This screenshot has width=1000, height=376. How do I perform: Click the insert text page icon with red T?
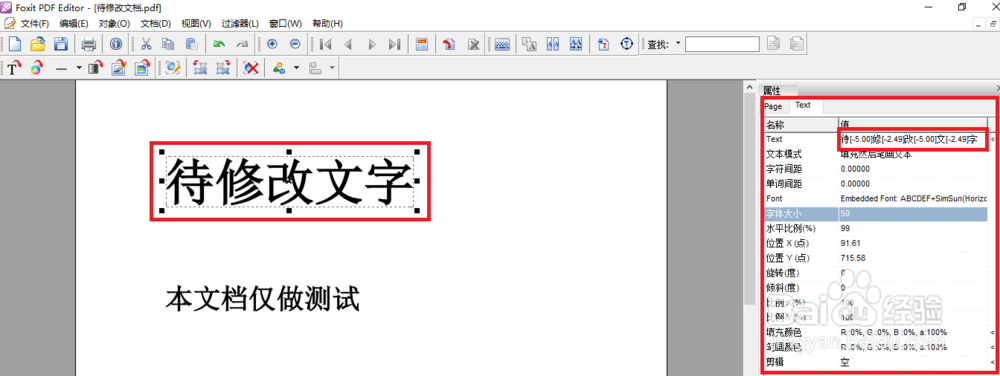(x=603, y=44)
